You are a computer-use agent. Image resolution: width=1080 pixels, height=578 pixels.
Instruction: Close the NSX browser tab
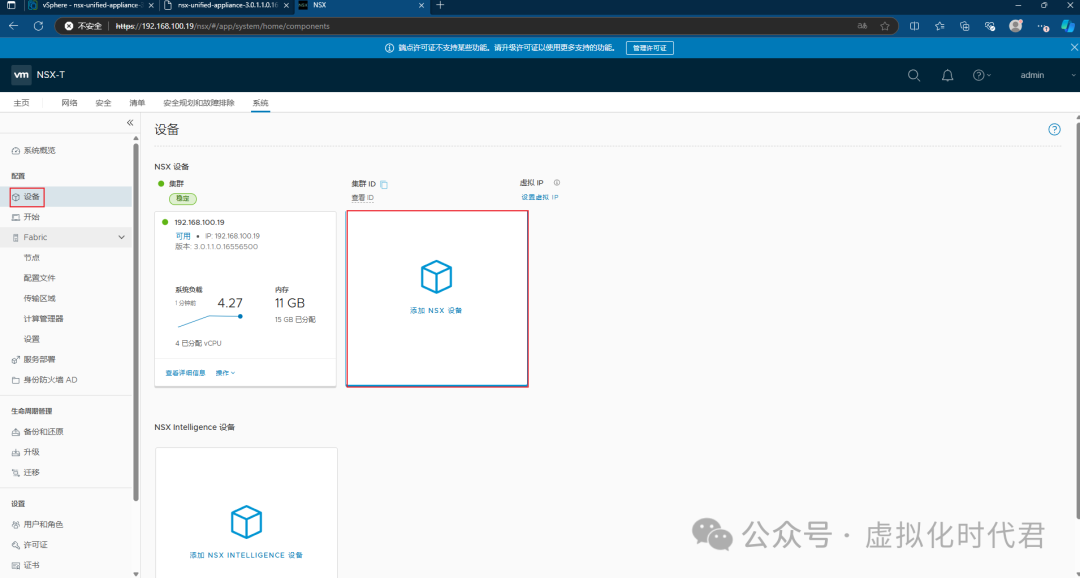click(x=422, y=6)
